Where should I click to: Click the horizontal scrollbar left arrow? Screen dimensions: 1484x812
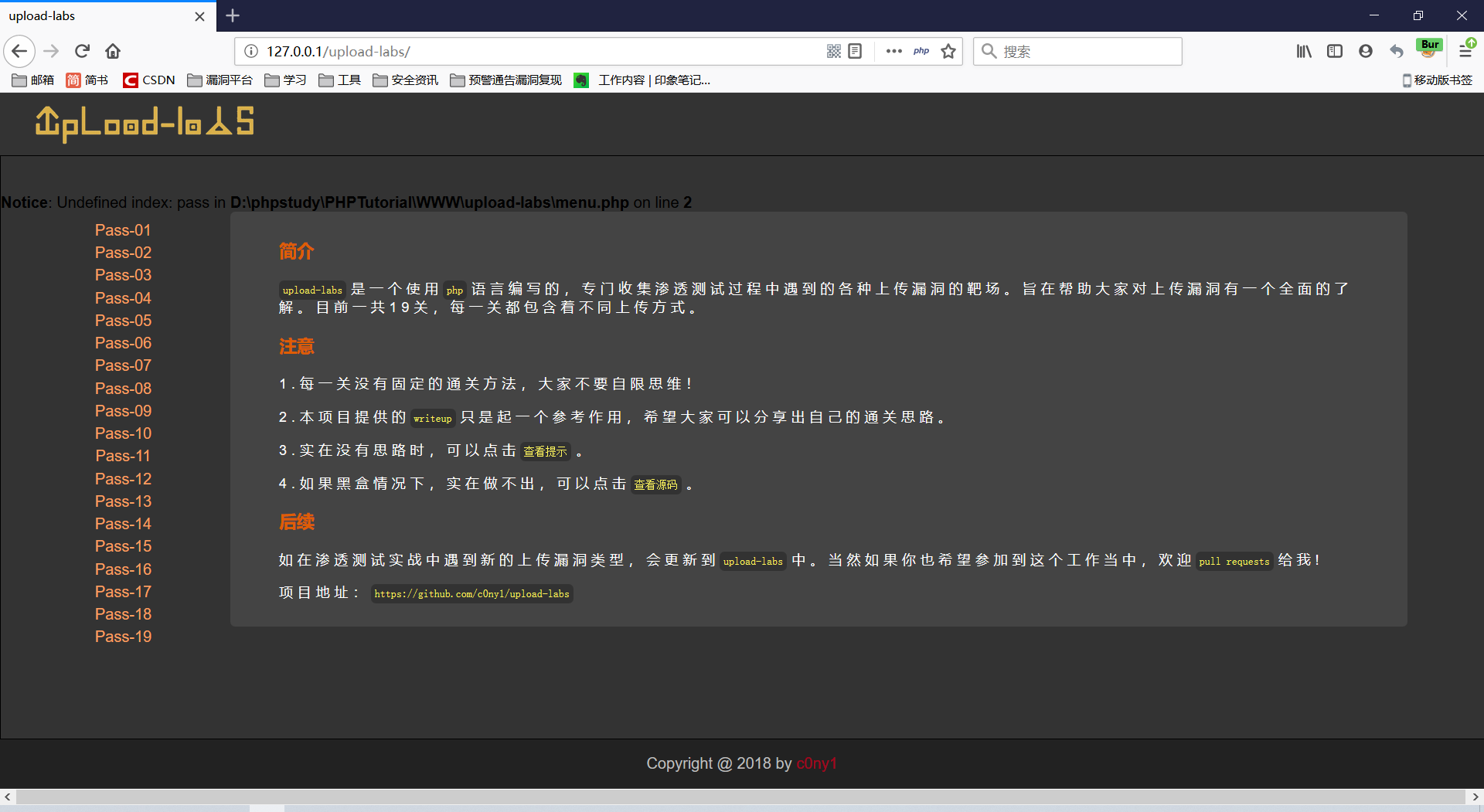[8, 797]
